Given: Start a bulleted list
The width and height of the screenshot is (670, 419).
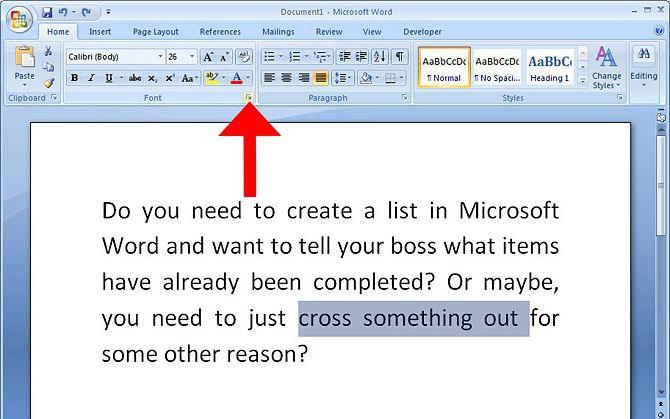Looking at the screenshot, I should (x=270, y=56).
